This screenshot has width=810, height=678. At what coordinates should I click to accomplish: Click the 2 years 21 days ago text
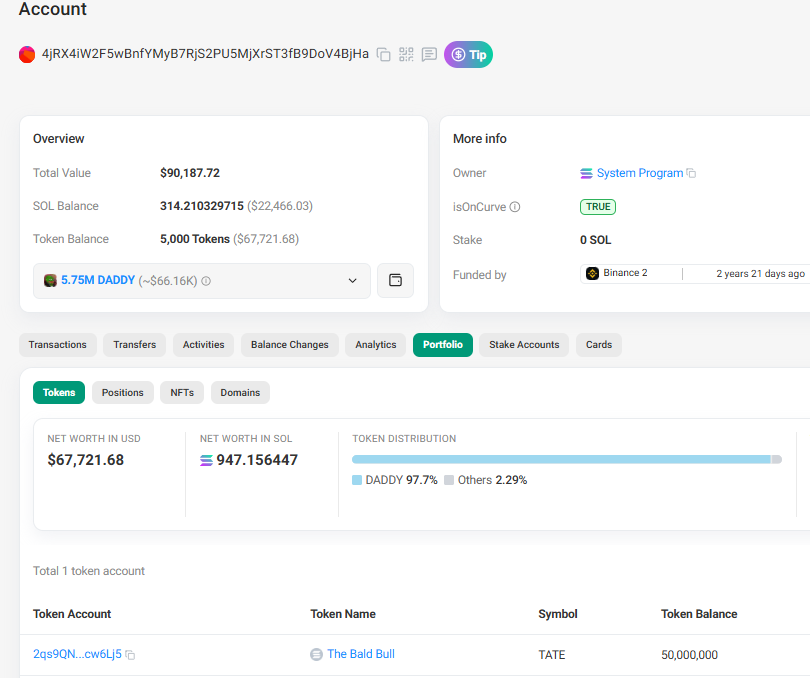pos(760,273)
